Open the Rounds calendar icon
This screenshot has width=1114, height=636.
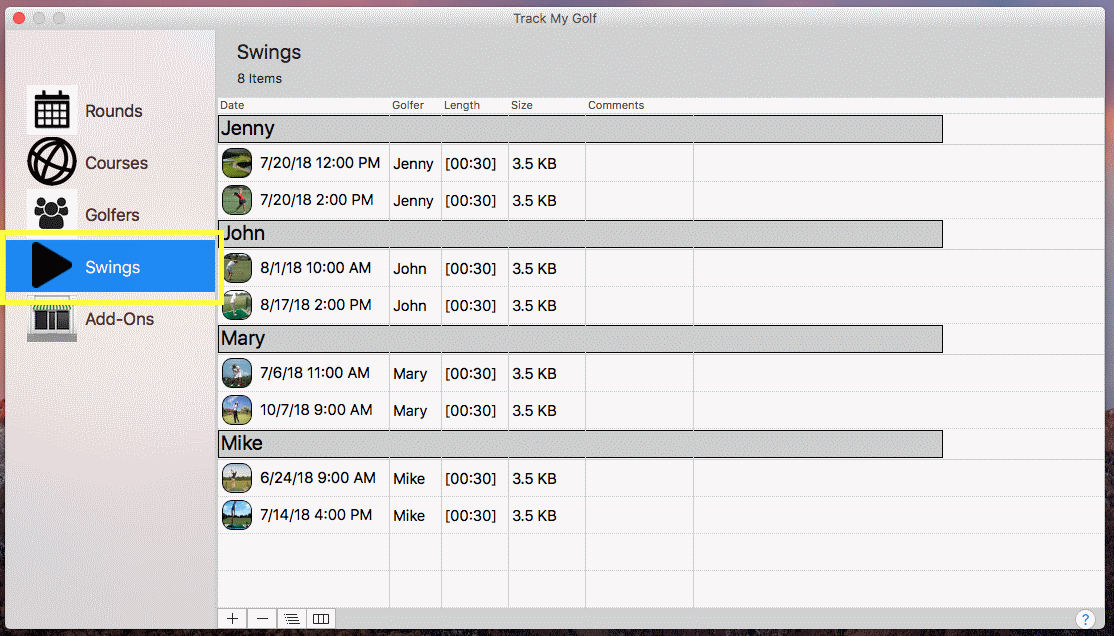(x=52, y=110)
